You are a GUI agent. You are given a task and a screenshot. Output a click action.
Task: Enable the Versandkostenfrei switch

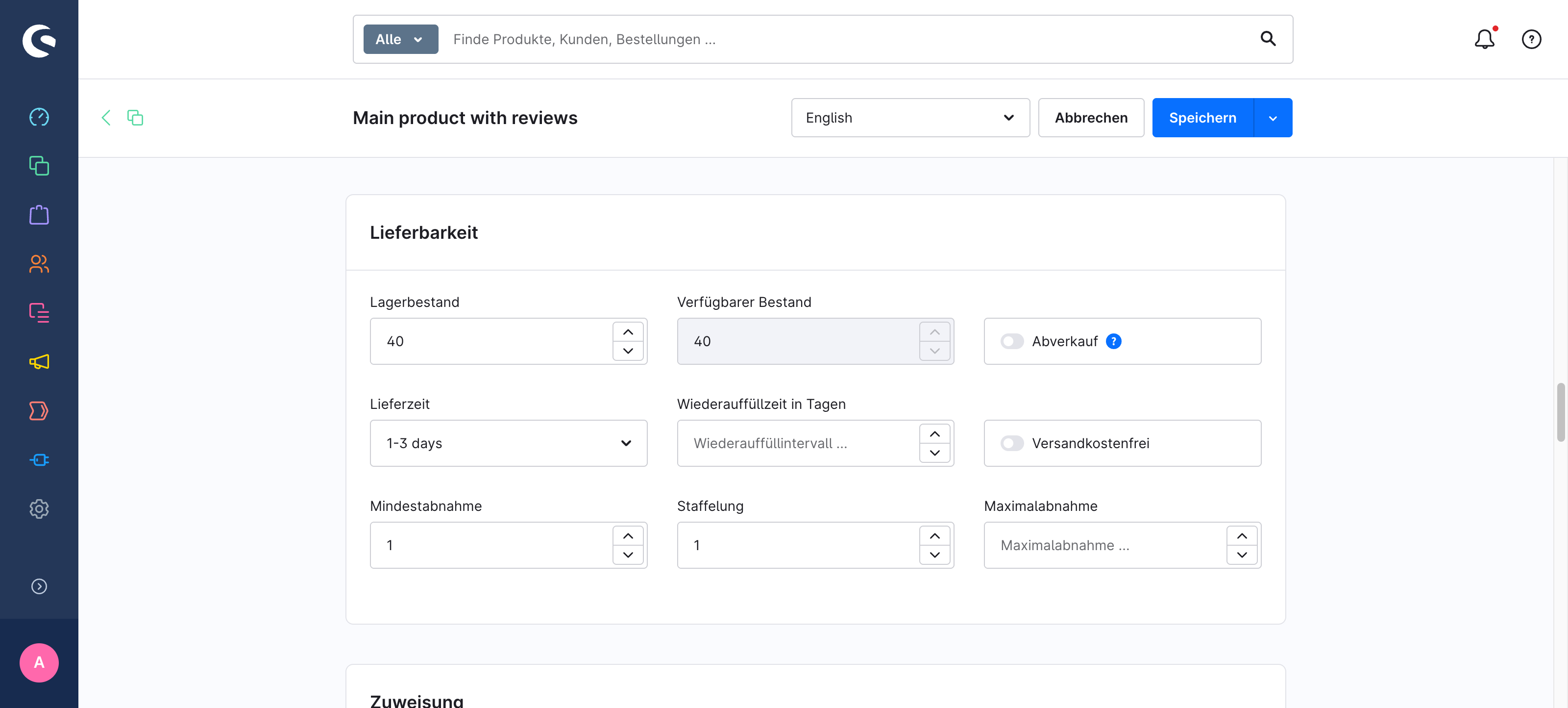coord(1012,443)
